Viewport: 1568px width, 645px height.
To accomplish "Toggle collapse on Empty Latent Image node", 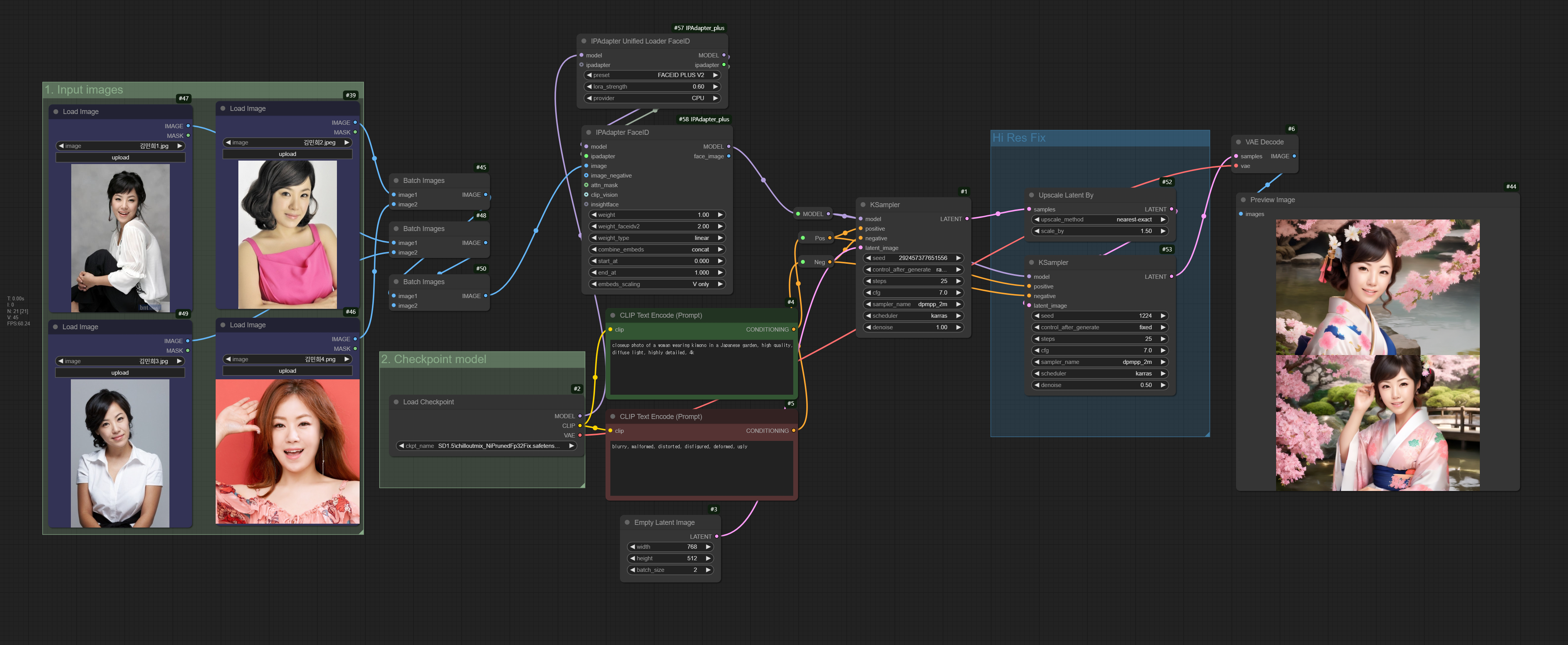I will (627, 523).
